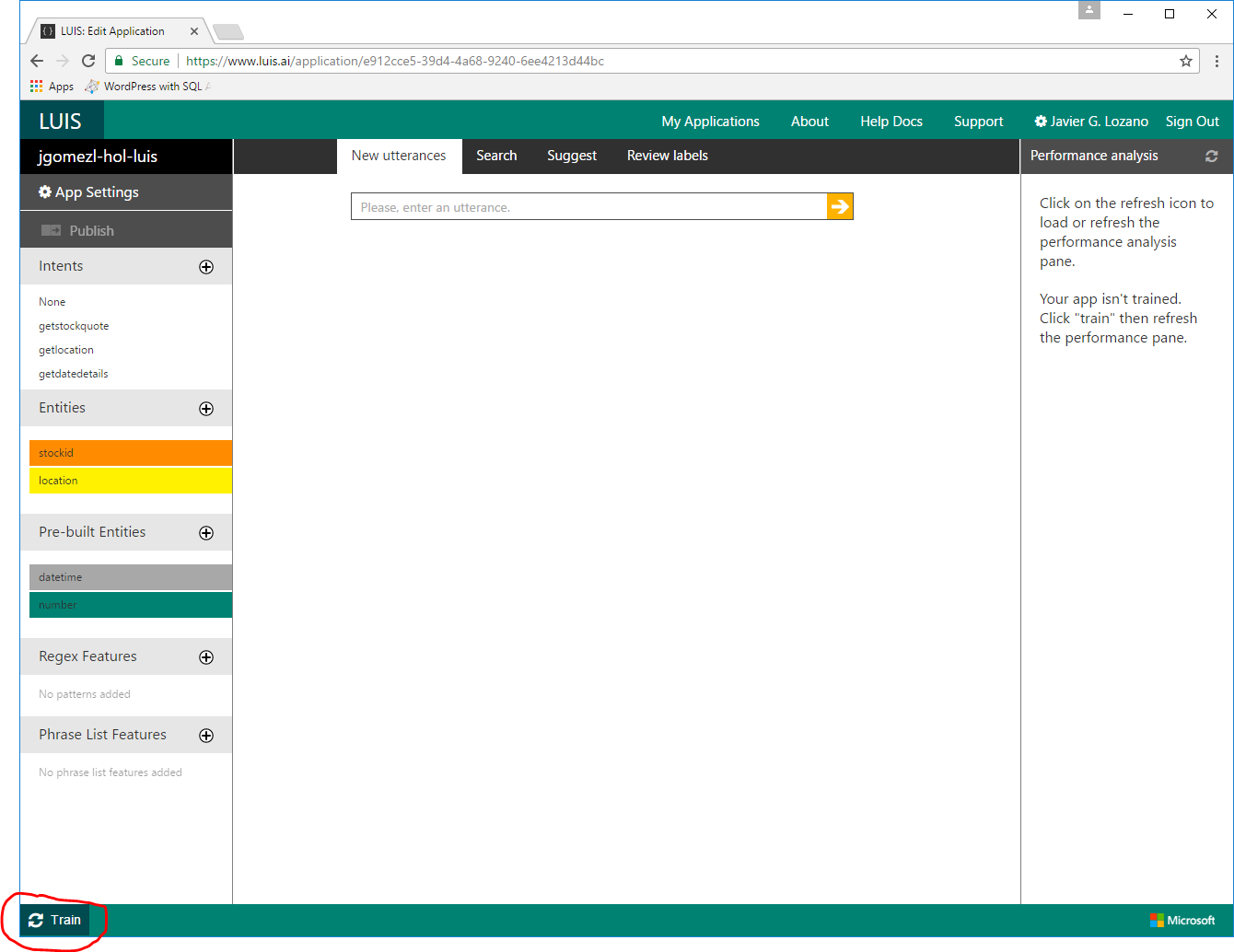The width and height of the screenshot is (1234, 952).
Task: Click the Chrome profile icon
Action: [1089, 10]
